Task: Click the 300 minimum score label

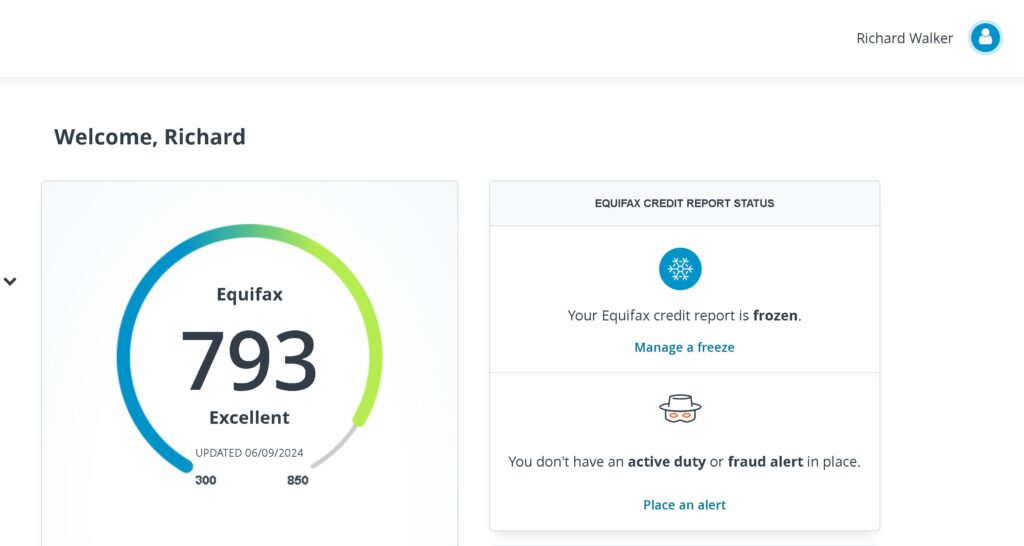Action: [205, 480]
